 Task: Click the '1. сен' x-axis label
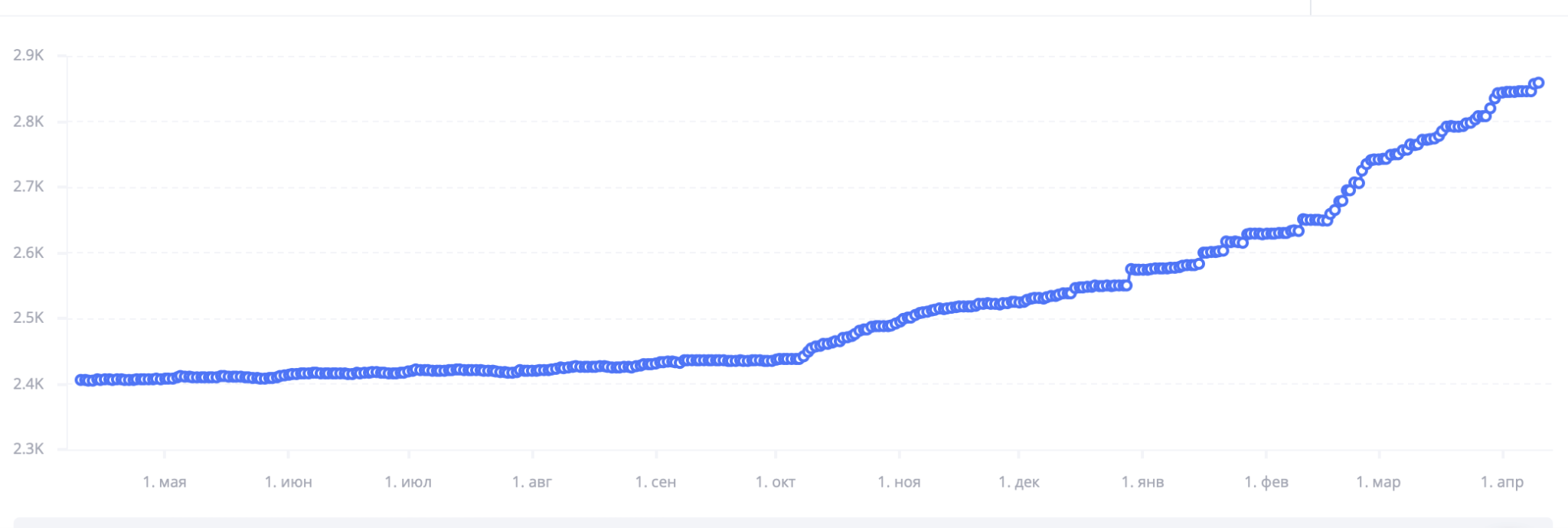(x=656, y=482)
